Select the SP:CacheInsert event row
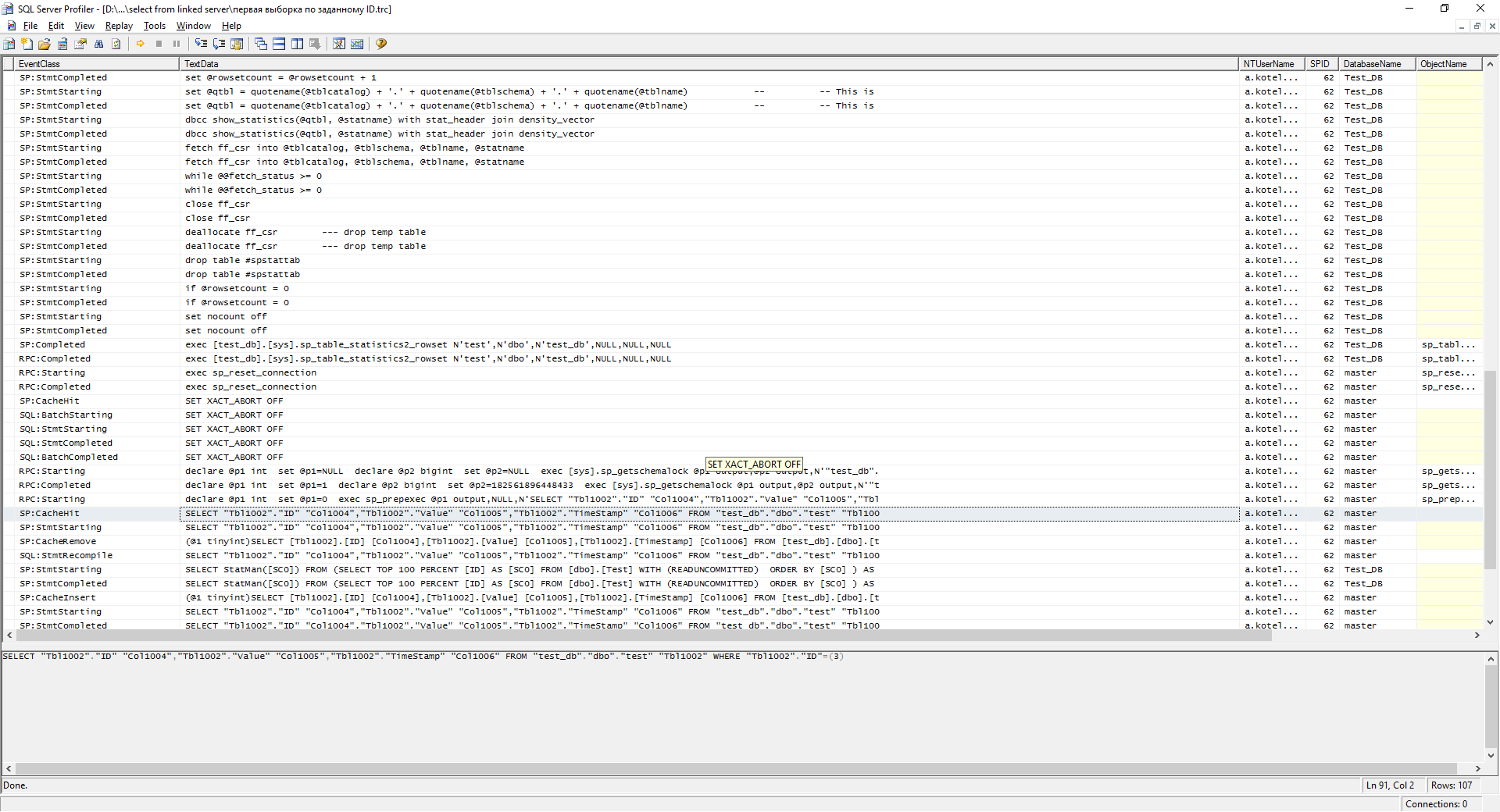 point(742,598)
